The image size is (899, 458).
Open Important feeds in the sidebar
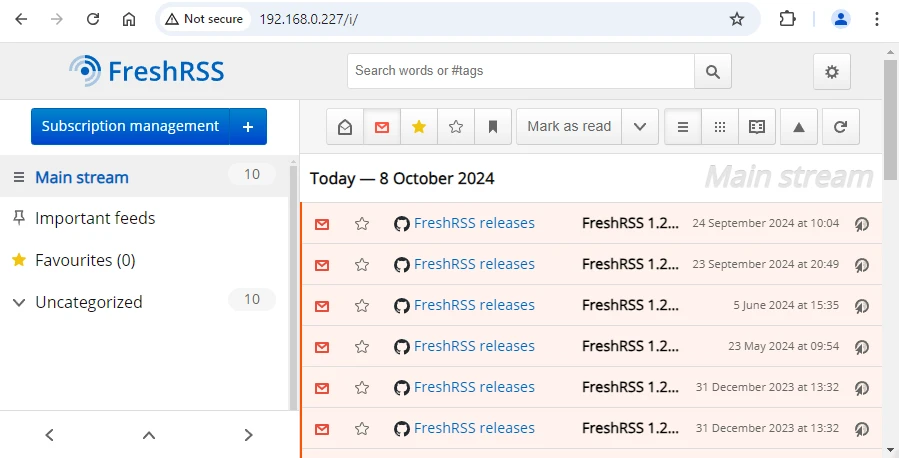(x=95, y=218)
